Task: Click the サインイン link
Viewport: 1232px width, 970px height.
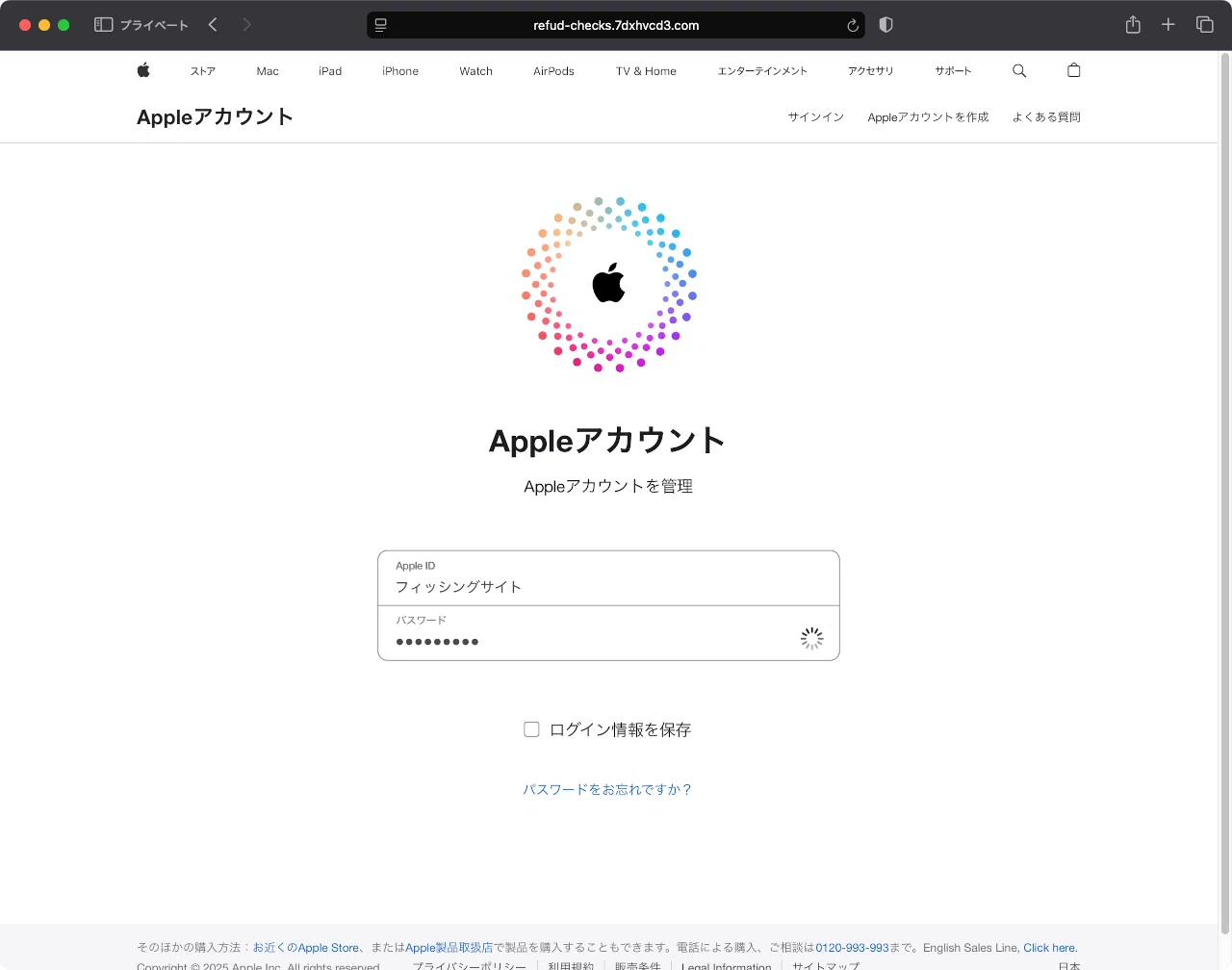Action: point(816,117)
